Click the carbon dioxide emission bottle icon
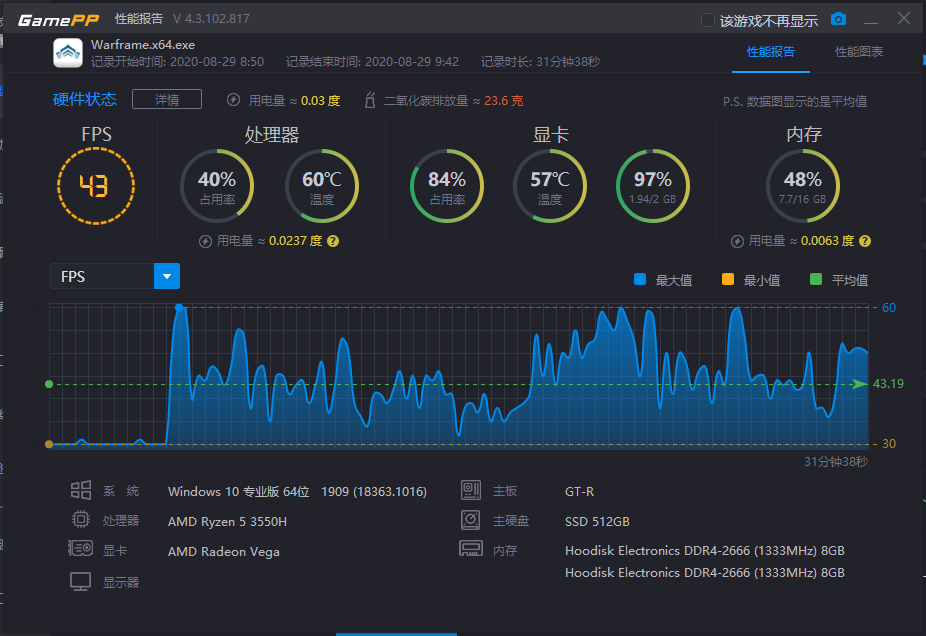This screenshot has width=926, height=636. click(370, 100)
